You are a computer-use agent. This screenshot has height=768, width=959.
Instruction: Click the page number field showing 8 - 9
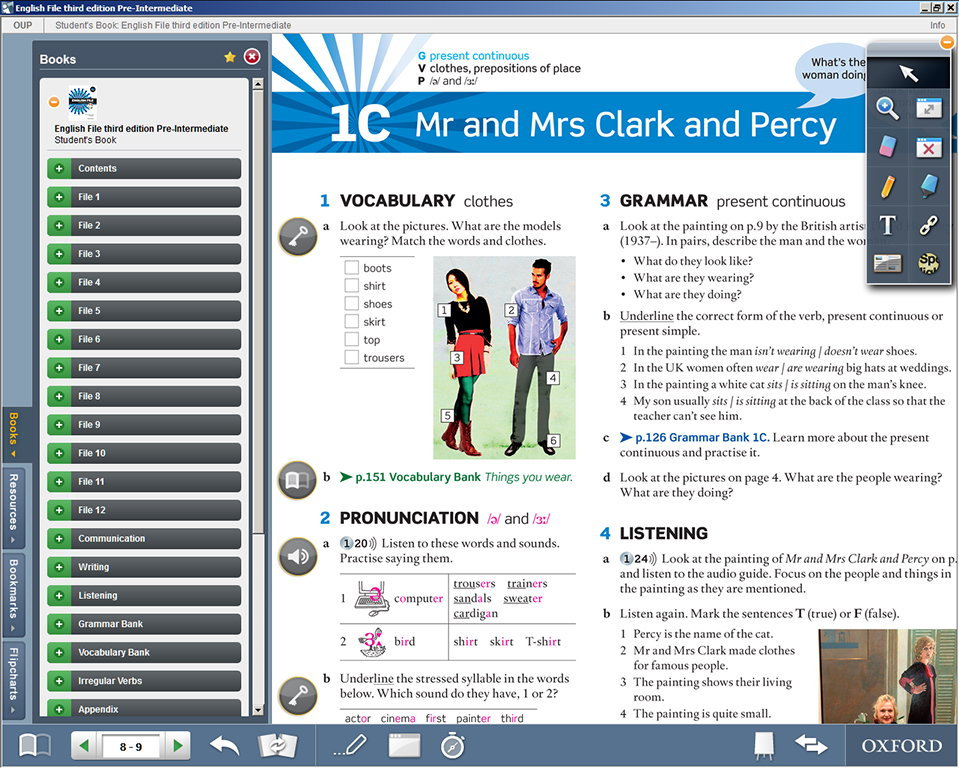[131, 746]
